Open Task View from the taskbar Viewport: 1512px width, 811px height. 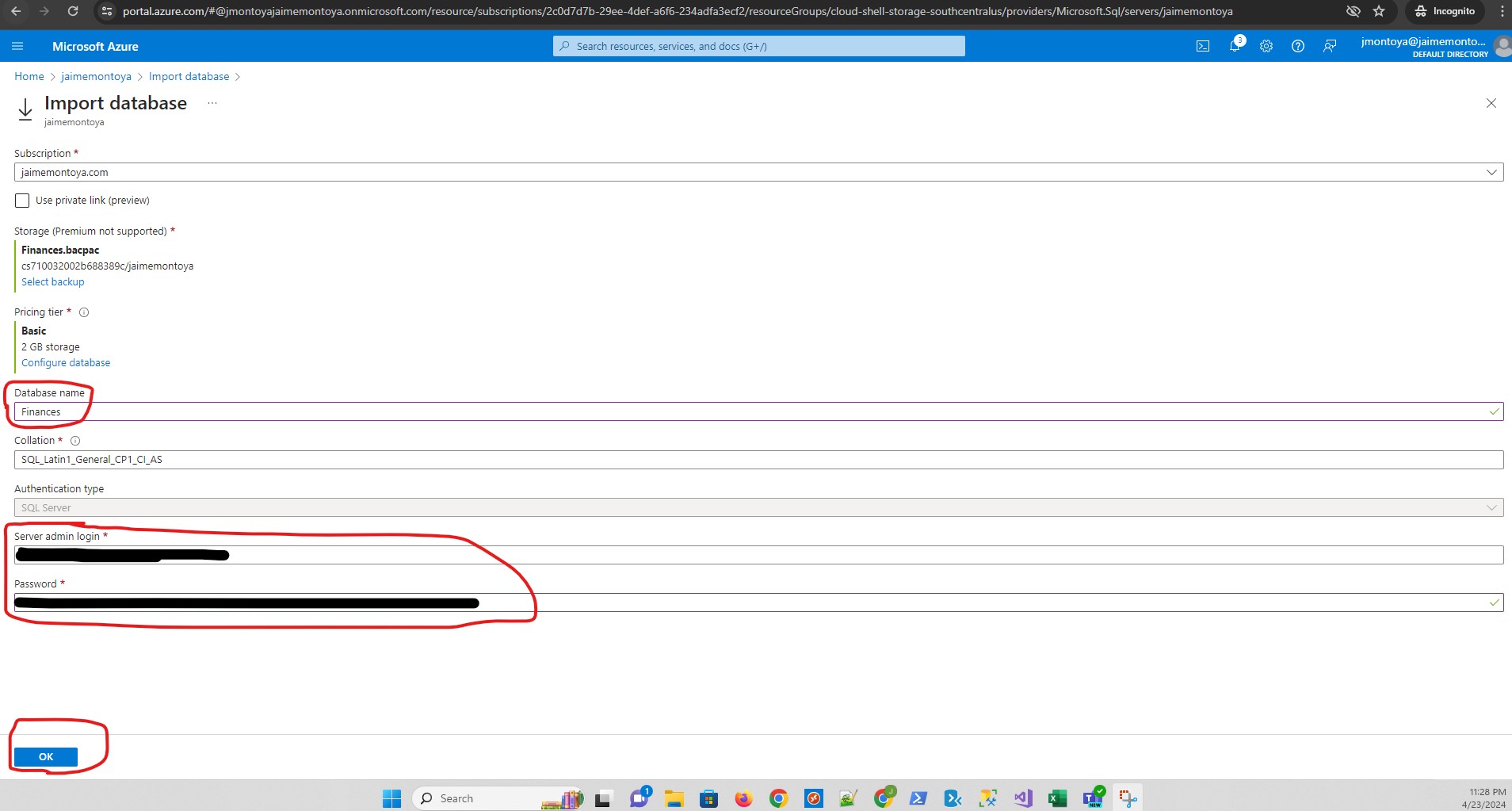604,798
